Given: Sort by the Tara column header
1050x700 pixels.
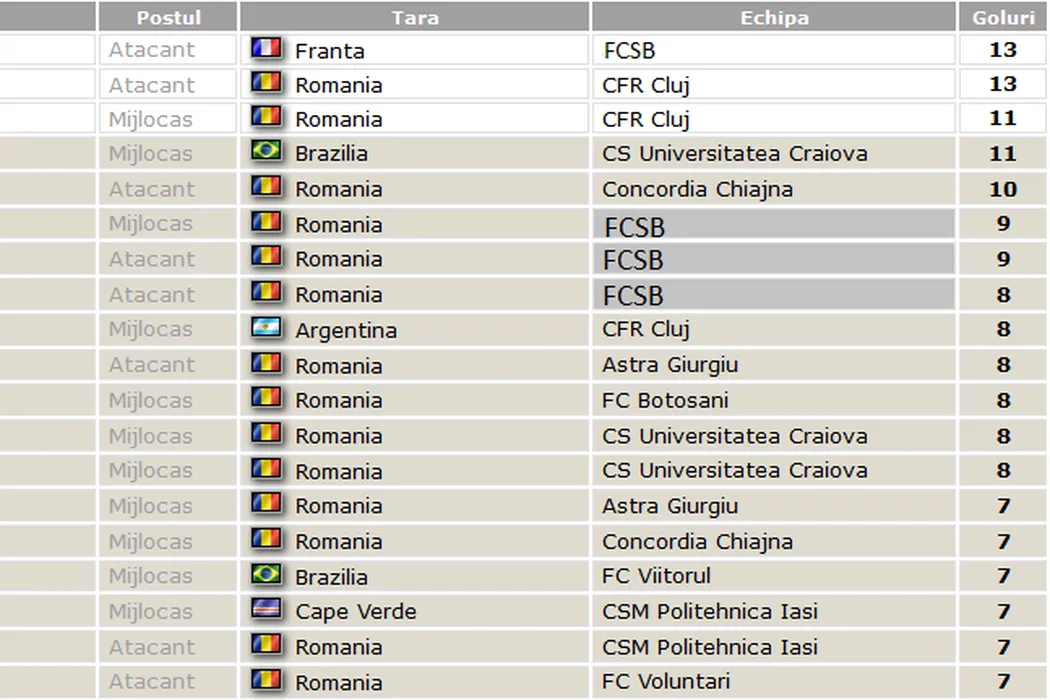Looking at the screenshot, I should coord(415,17).
